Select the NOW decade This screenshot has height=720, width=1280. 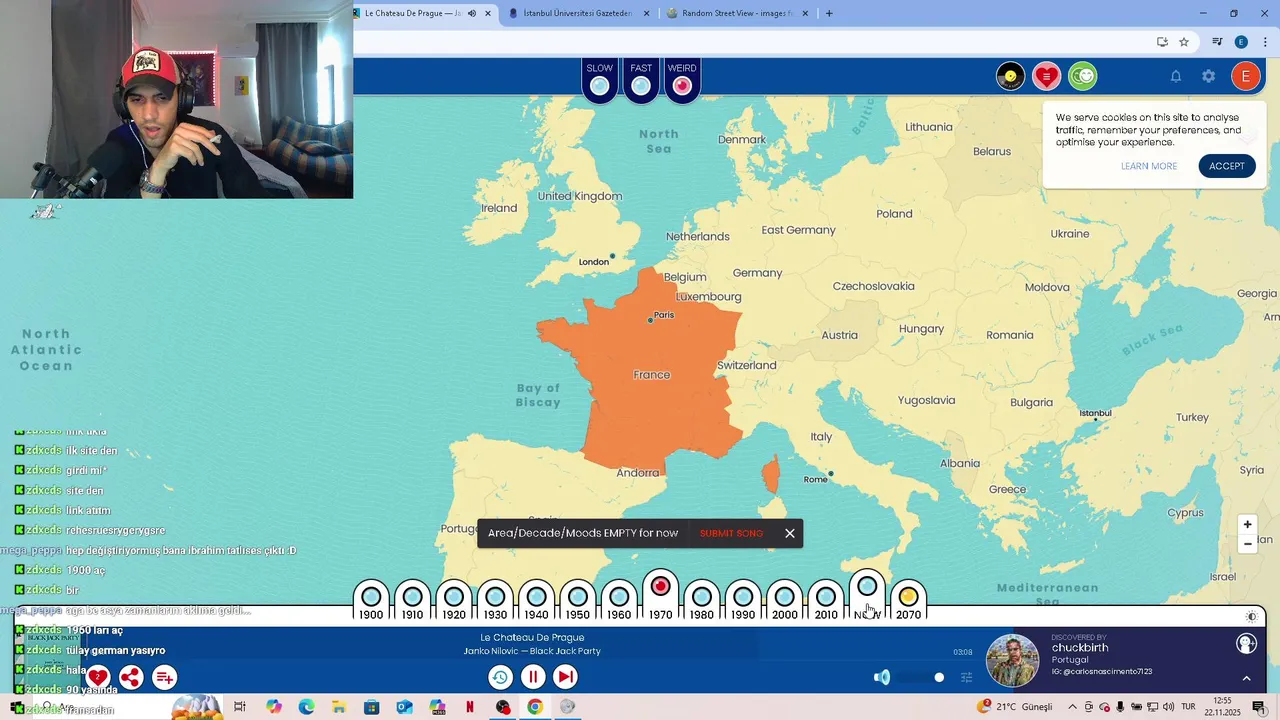(x=867, y=596)
